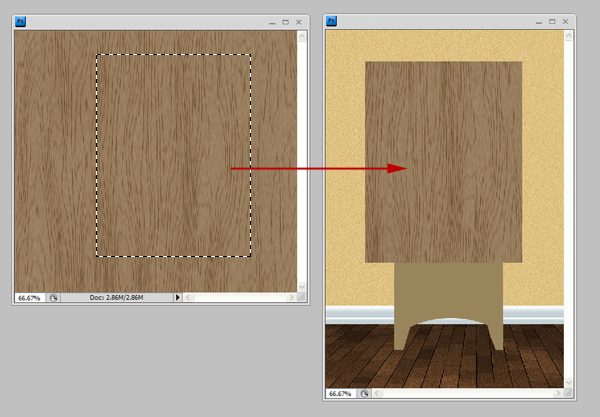
Task: Open the Doc info flyout arrow
Action: 178,297
